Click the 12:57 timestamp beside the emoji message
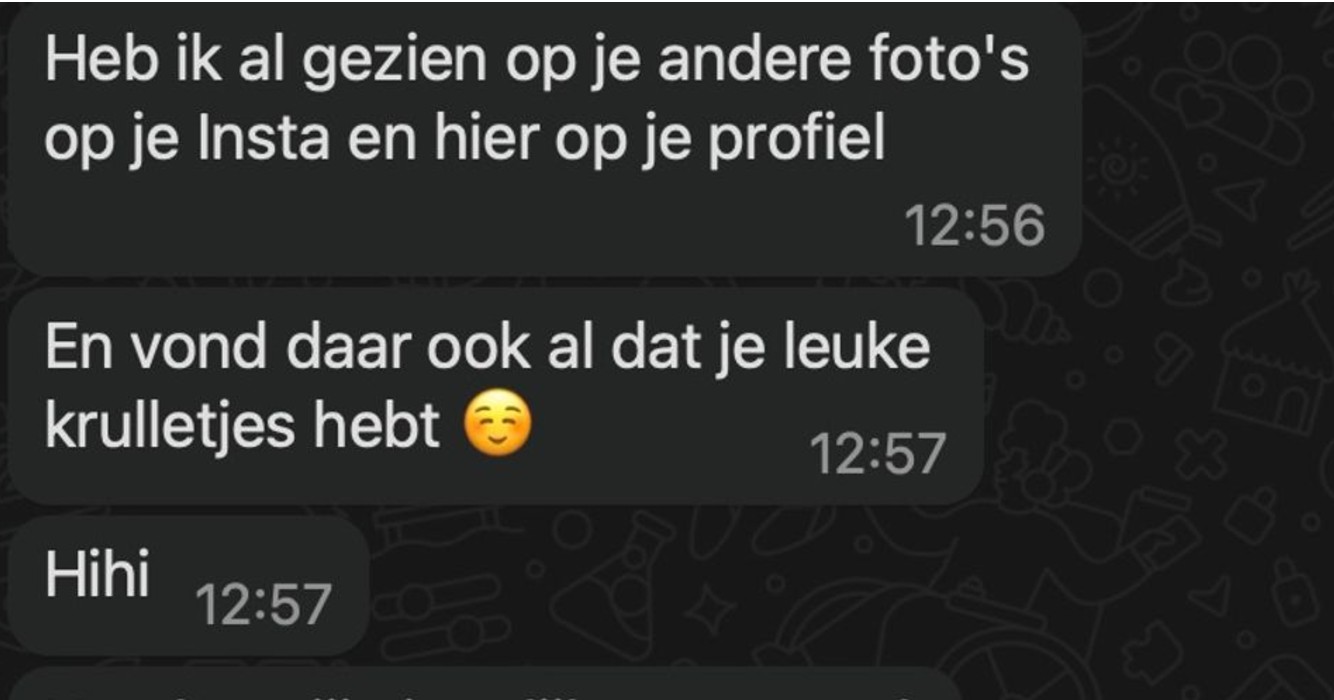Screen dimensions: 1334x700 pyautogui.click(x=876, y=455)
